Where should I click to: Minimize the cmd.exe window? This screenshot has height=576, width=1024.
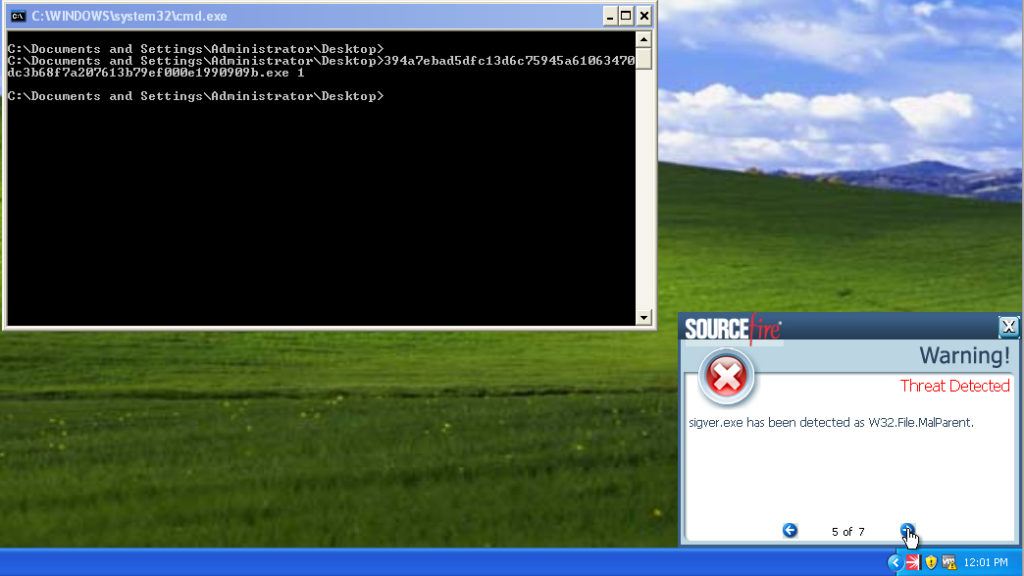pyautogui.click(x=610, y=16)
